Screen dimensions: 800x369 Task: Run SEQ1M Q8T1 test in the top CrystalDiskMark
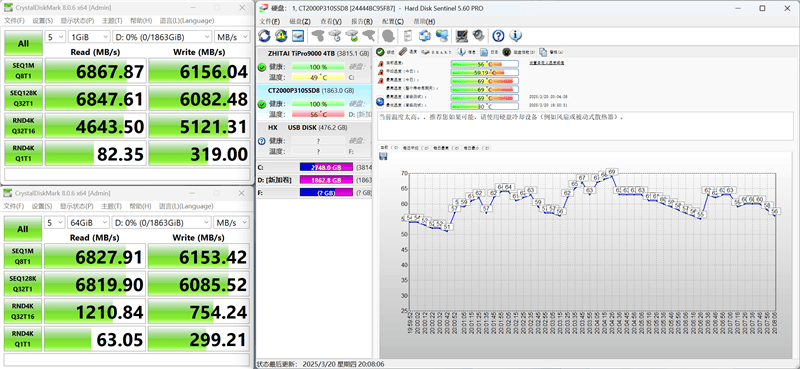point(23,71)
